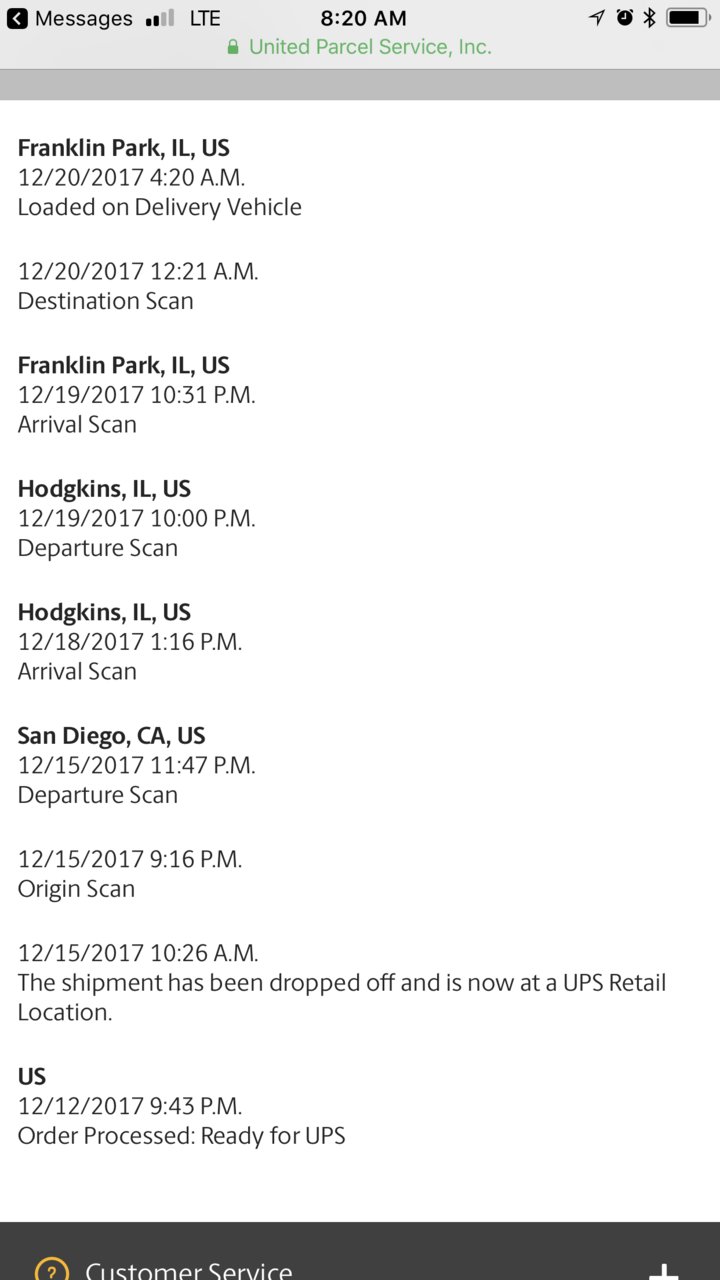720x1280 pixels.
Task: Open the Customer Service section
Action: coord(360,1251)
